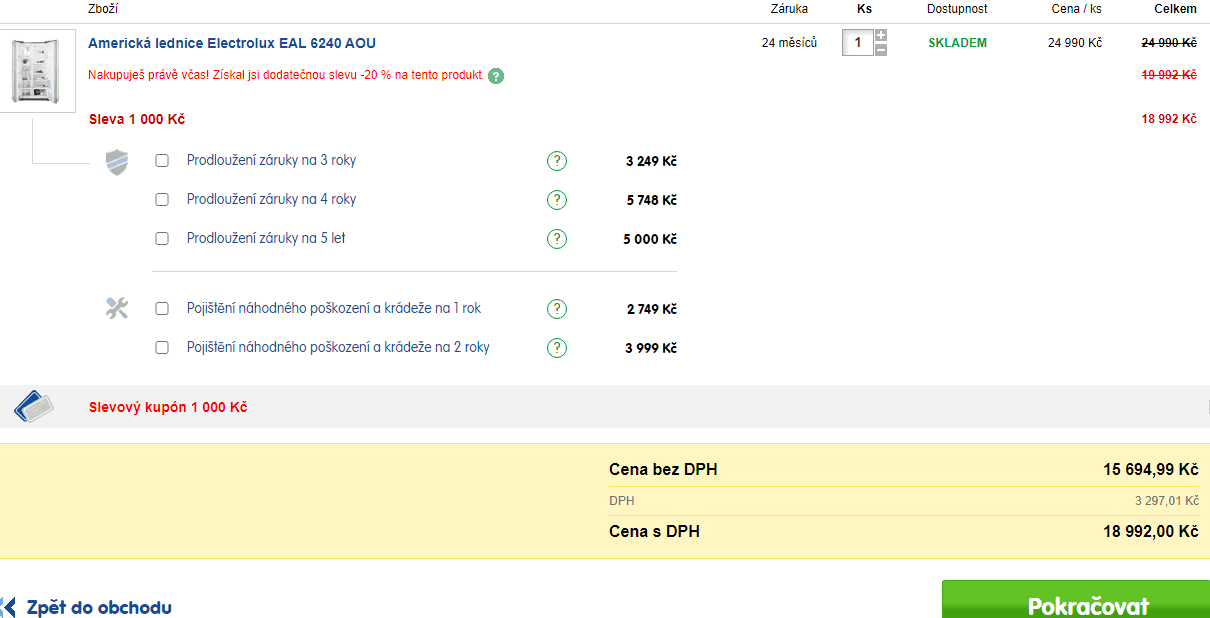
Task: Open Prodloužení záruky na 5 let link
Action: click(266, 239)
